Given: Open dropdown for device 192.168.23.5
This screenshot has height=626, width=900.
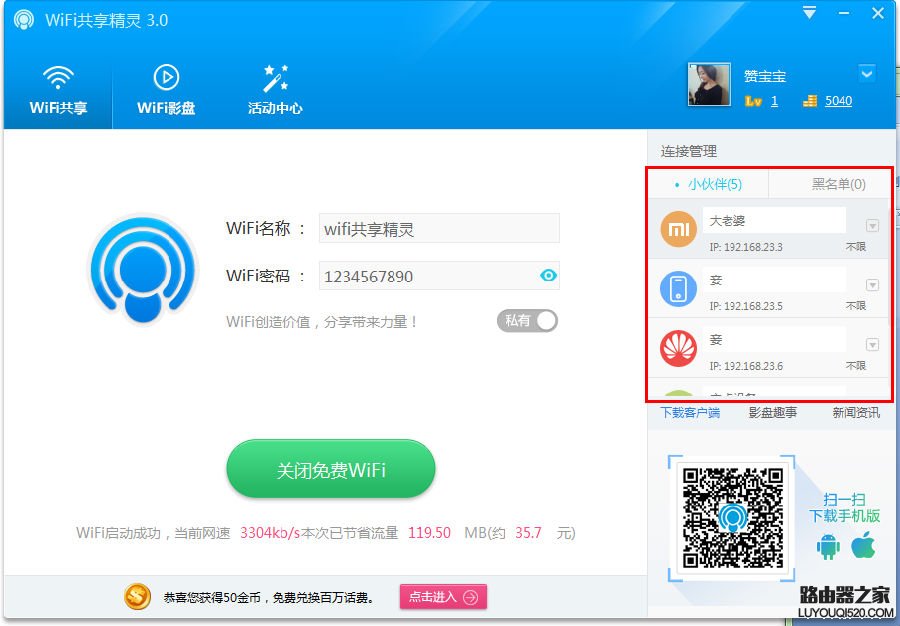Looking at the screenshot, I should click(872, 285).
